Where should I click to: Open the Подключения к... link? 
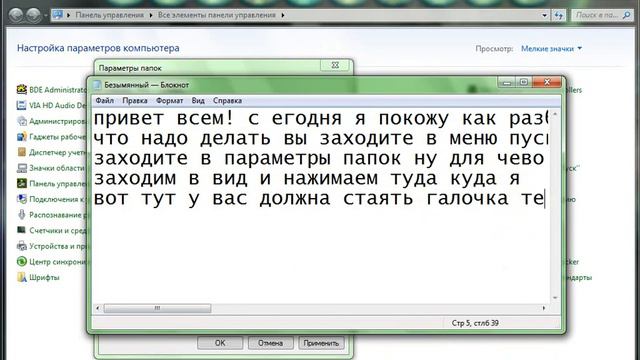[x=57, y=199]
